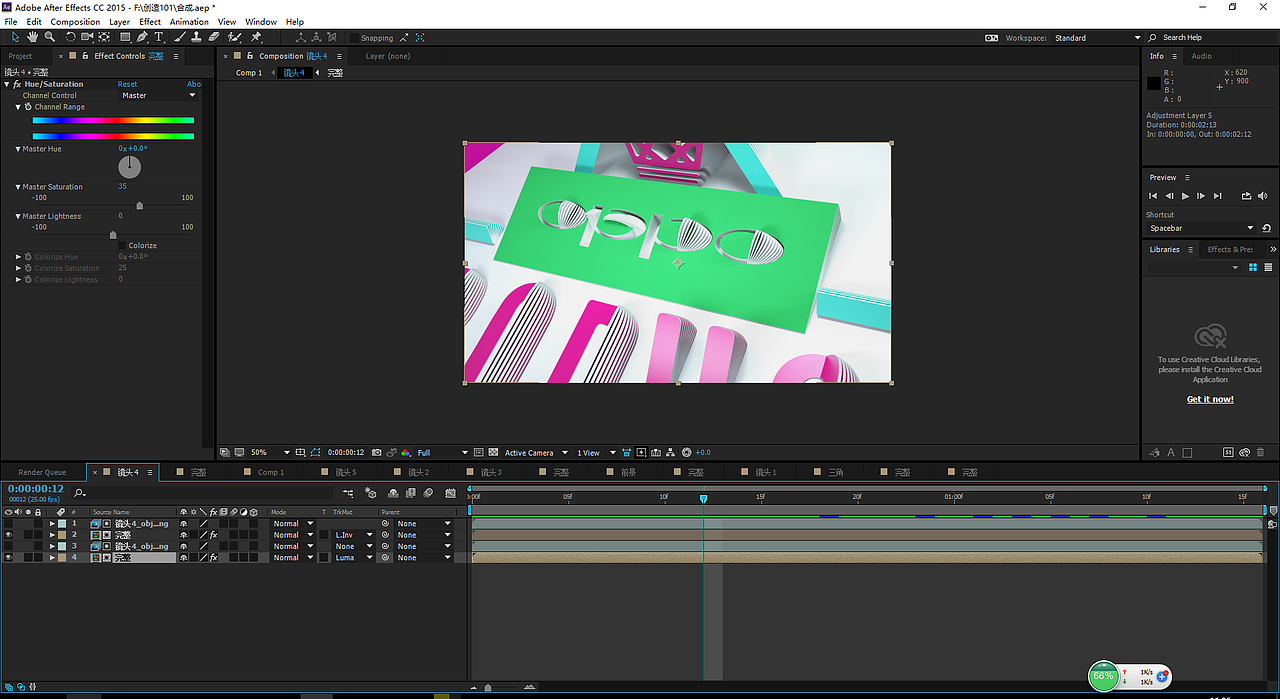Enable the Snapping checkbox
The height and width of the screenshot is (699, 1280).
point(354,38)
